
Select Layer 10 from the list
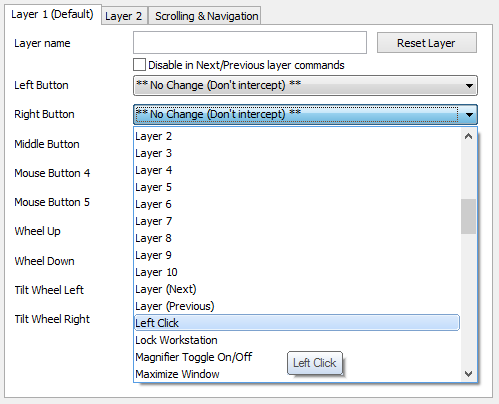click(x=297, y=272)
